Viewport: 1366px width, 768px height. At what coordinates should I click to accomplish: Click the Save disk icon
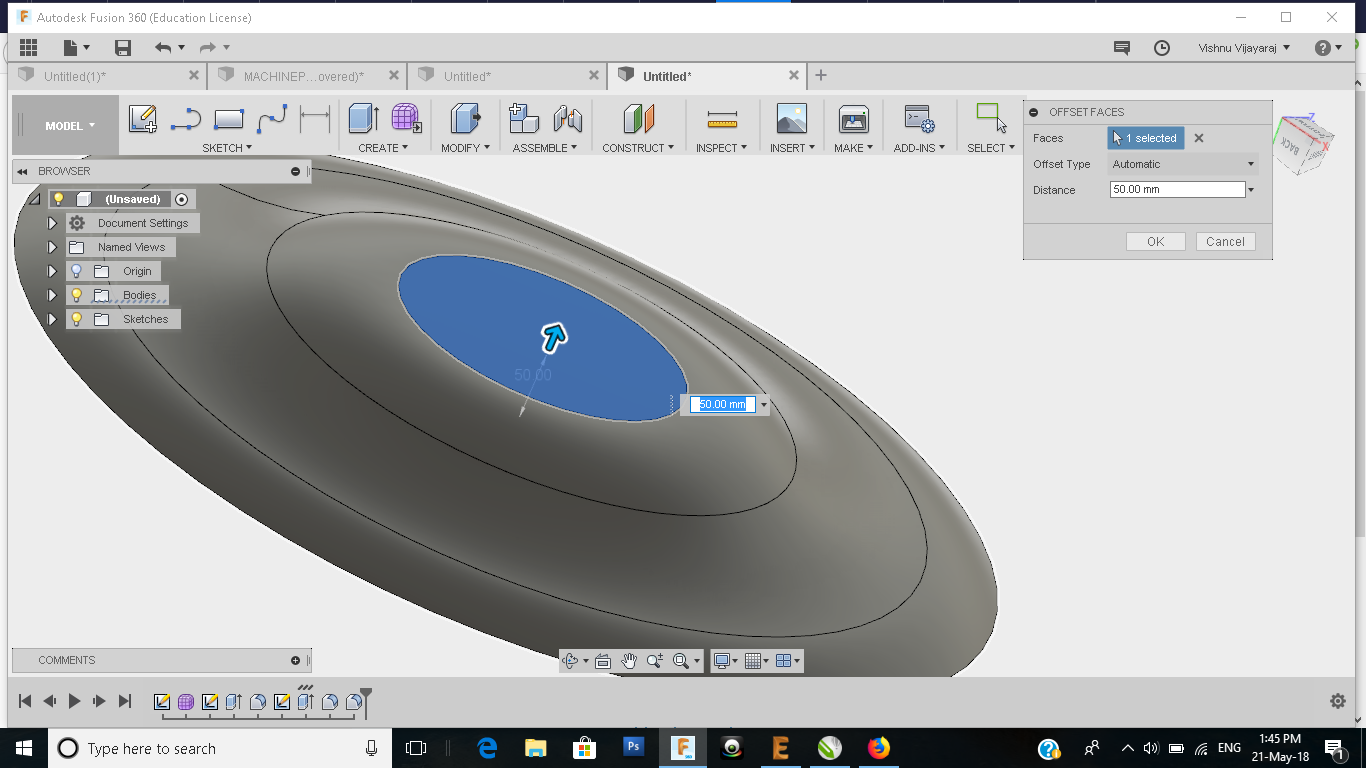[x=123, y=47]
